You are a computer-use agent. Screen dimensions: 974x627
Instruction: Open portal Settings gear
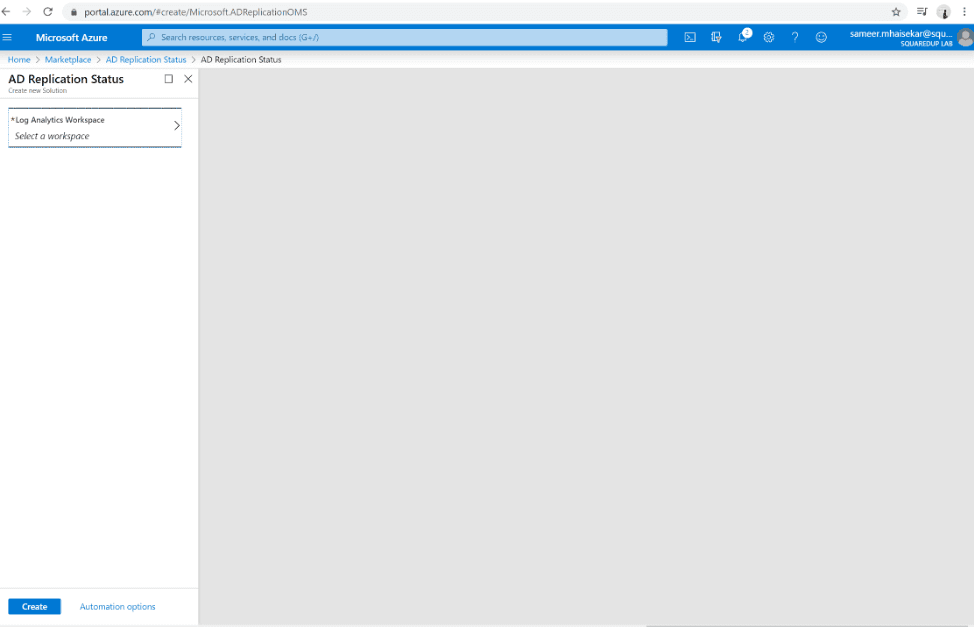[769, 37]
